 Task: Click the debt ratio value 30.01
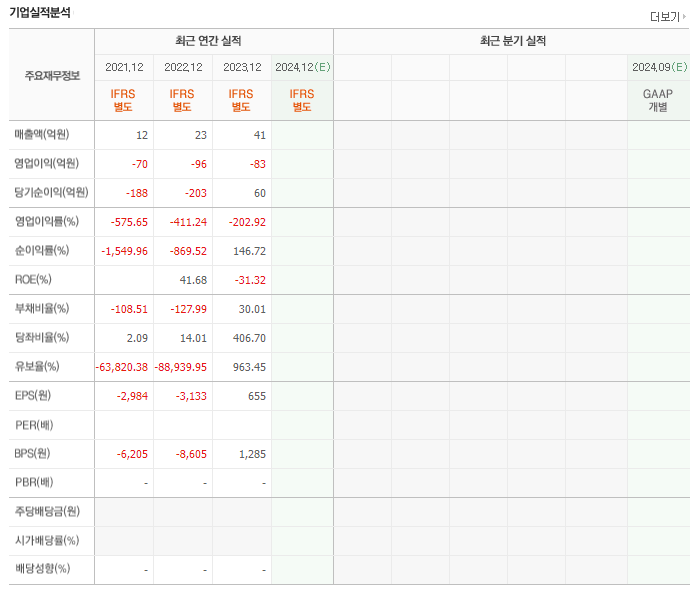(x=252, y=309)
